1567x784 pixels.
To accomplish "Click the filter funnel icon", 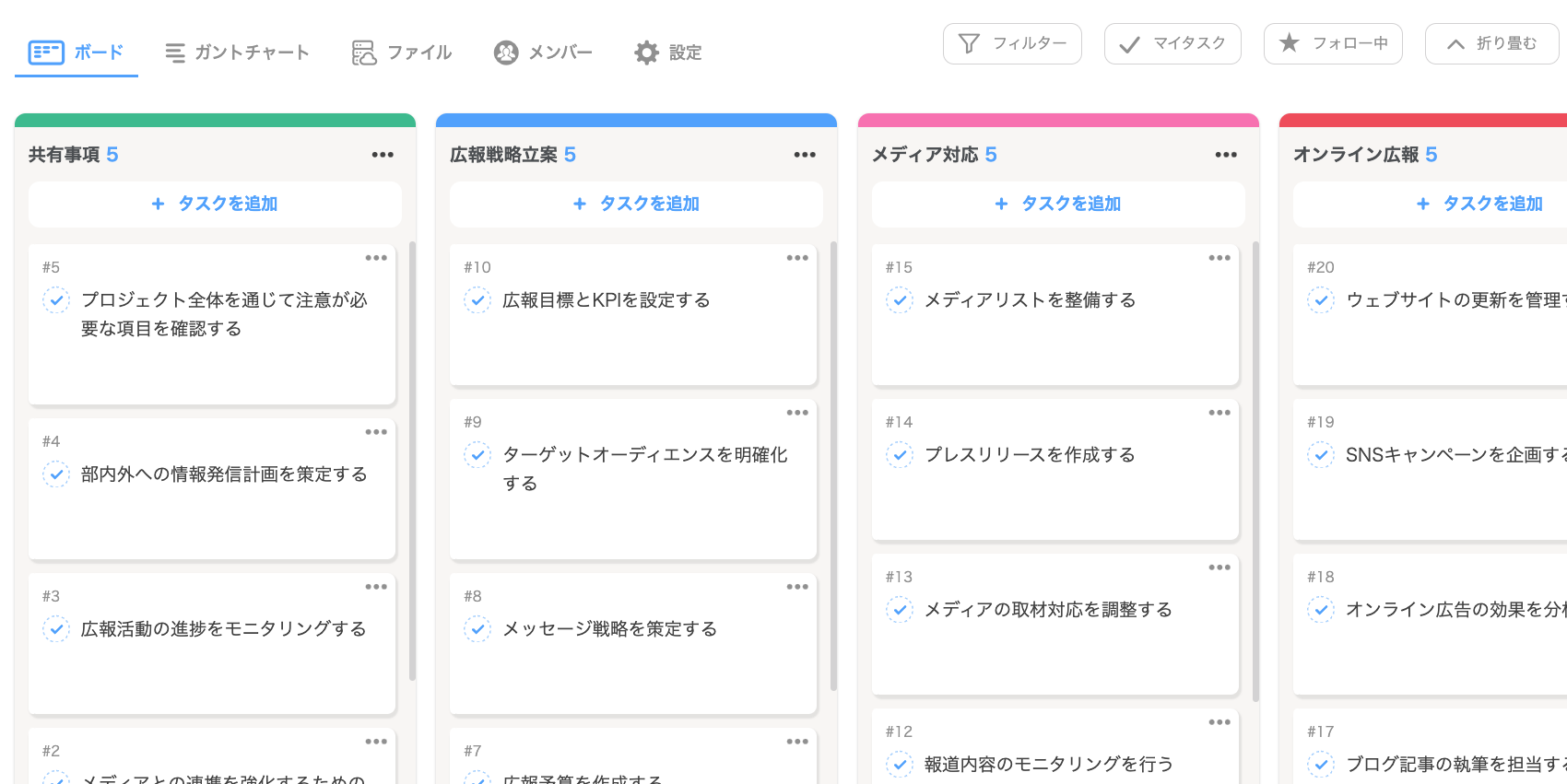I will click(969, 43).
